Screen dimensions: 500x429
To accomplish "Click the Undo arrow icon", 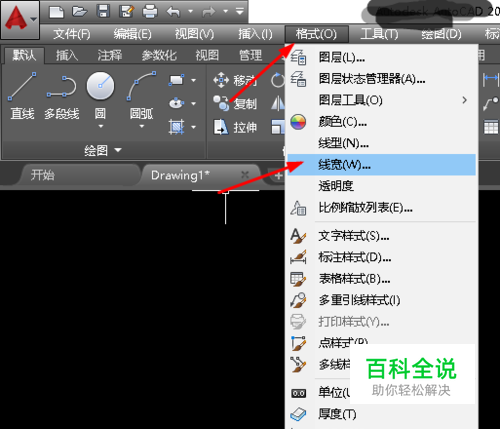I will point(173,12).
